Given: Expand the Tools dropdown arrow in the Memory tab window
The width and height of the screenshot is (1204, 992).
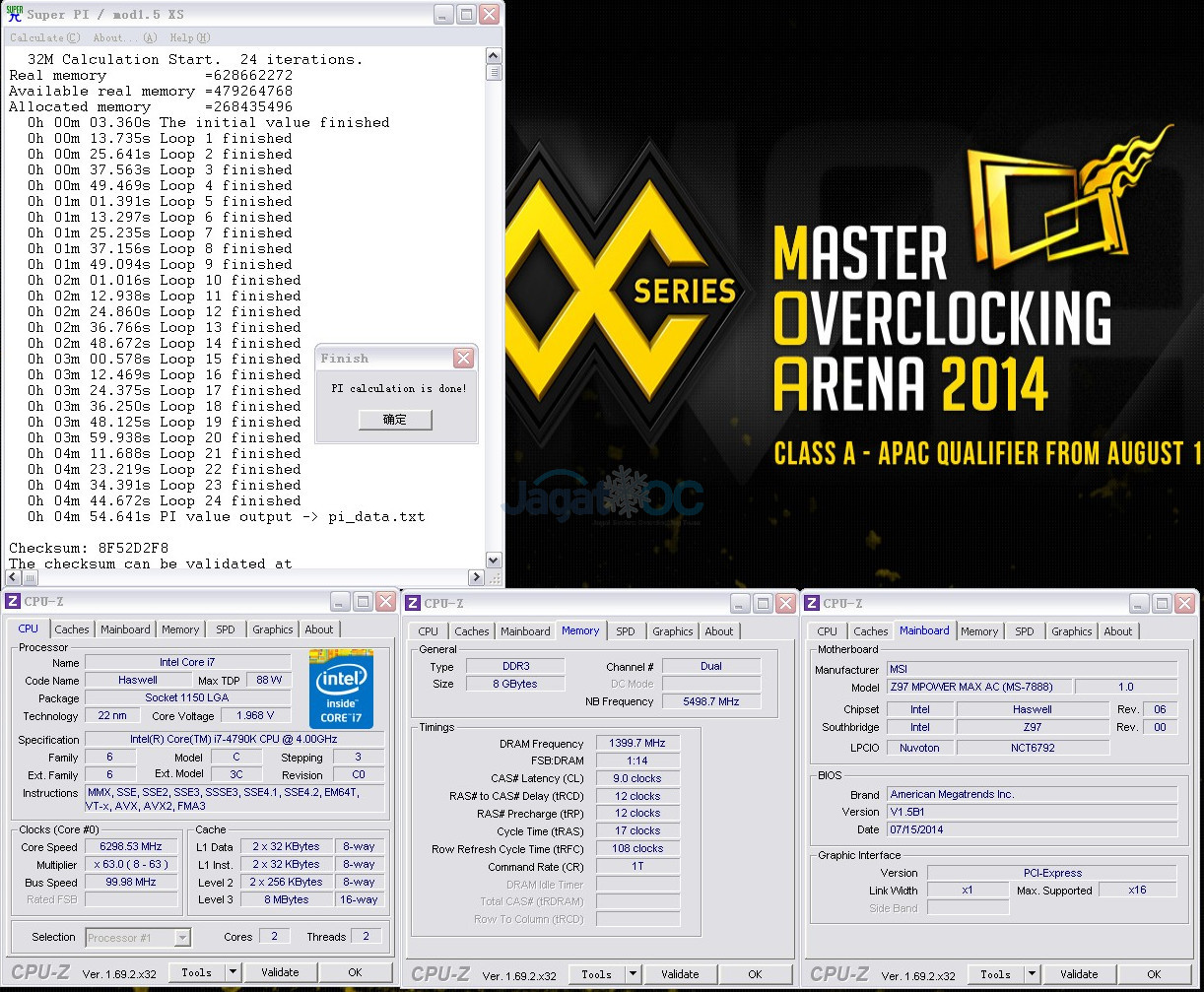Looking at the screenshot, I should click(633, 974).
